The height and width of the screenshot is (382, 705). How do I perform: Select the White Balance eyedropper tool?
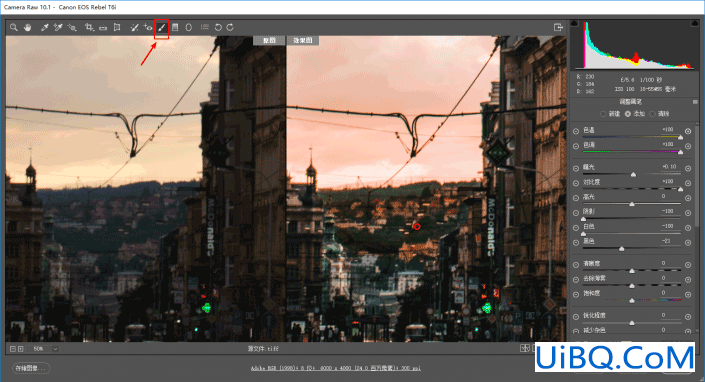[45, 27]
